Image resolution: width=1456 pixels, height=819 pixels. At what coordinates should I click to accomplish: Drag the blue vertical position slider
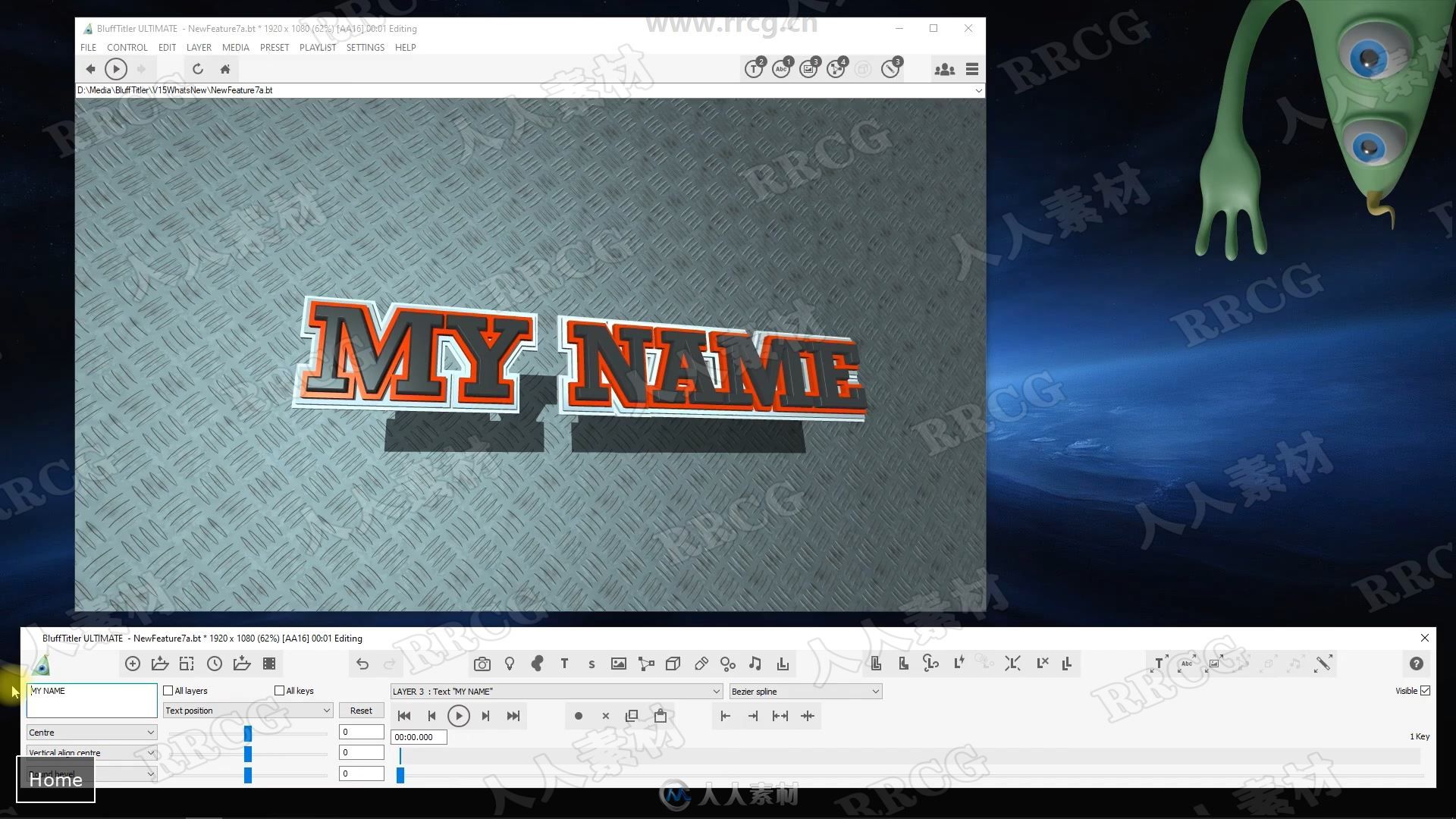point(247,753)
